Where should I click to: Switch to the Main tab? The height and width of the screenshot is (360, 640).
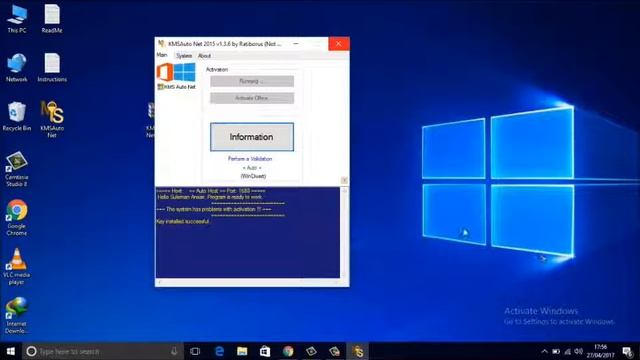click(x=162, y=55)
